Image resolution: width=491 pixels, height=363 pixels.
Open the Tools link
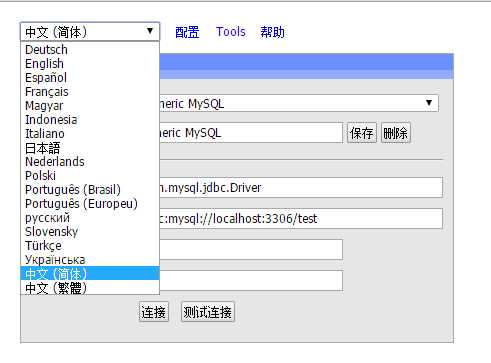tap(231, 32)
